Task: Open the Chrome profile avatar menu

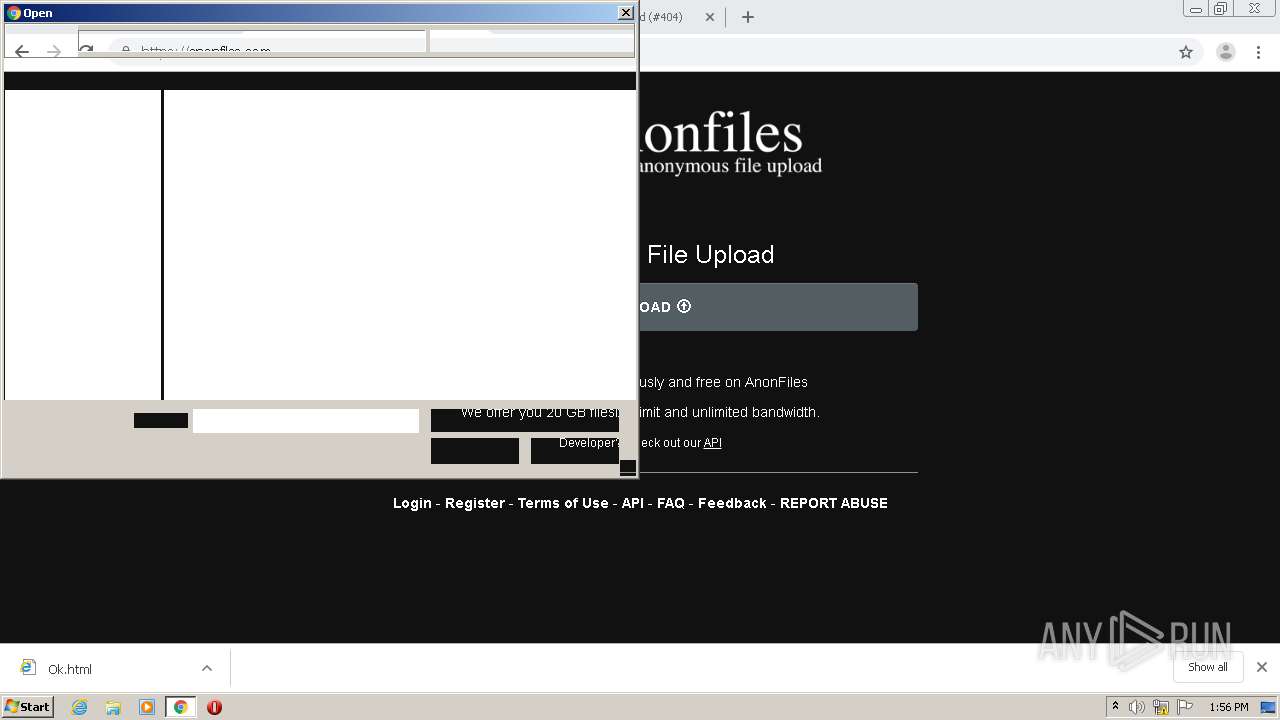Action: point(1225,52)
